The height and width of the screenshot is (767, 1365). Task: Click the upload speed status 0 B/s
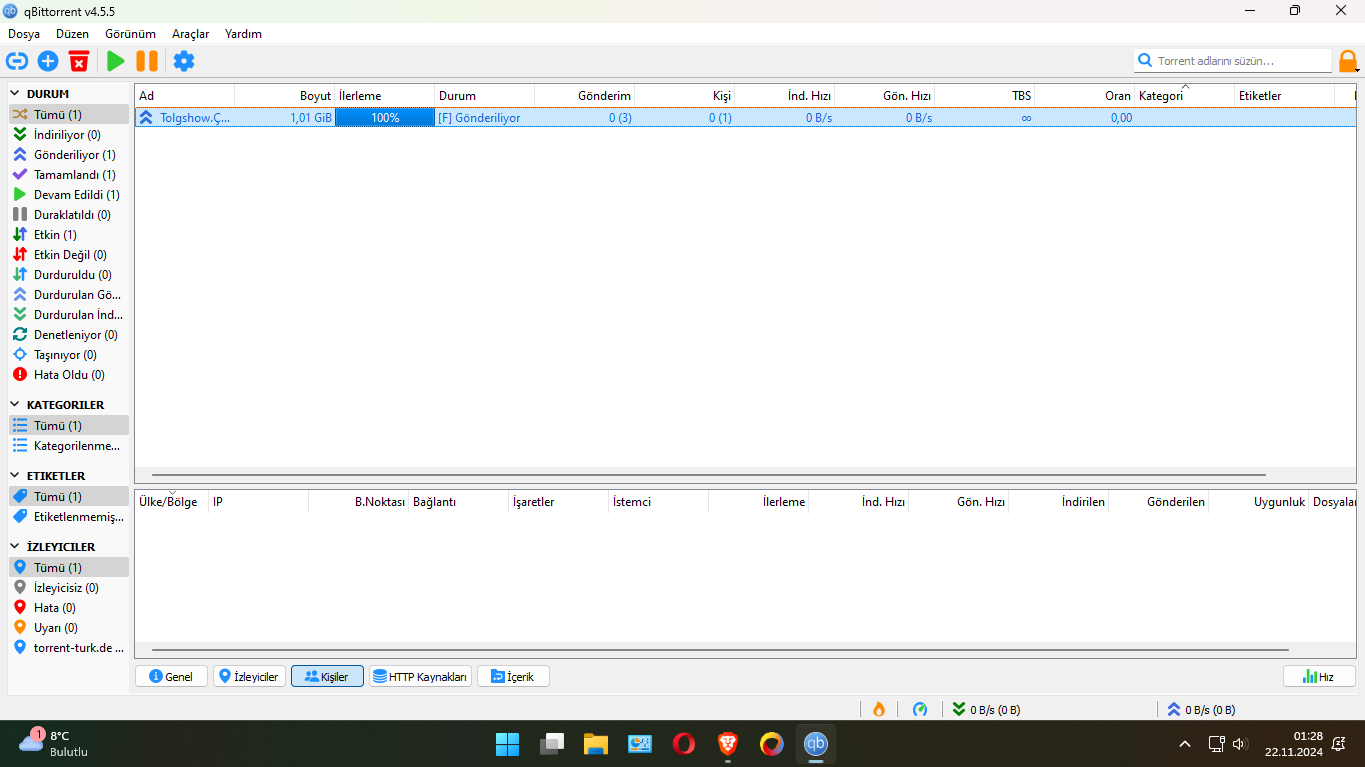[x=1201, y=710]
